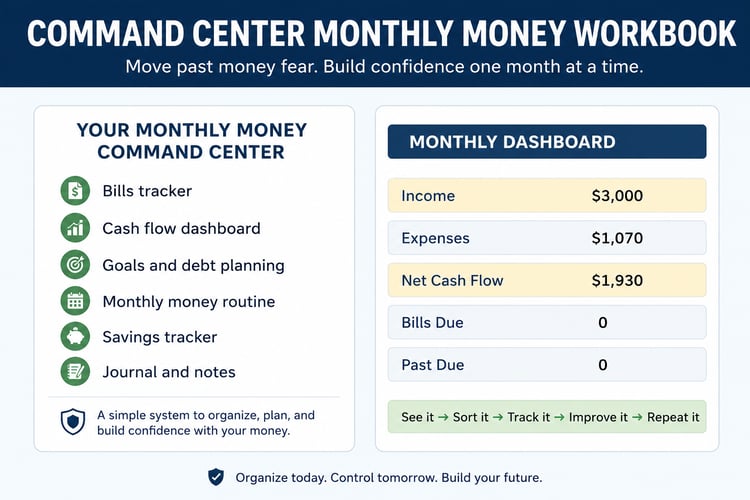
Task: Click the Command Center Monthly Money Workbook title
Action: pos(381,33)
